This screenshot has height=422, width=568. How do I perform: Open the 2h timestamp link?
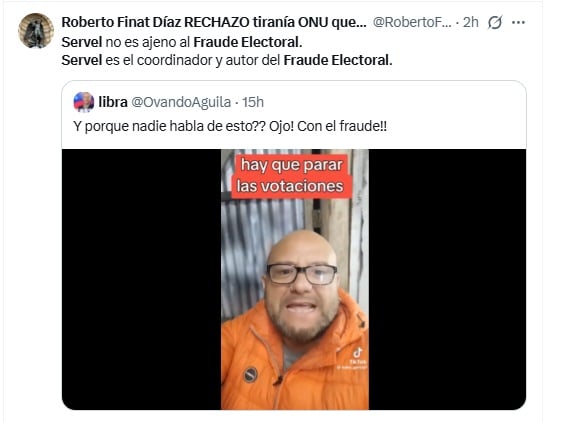coord(471,22)
